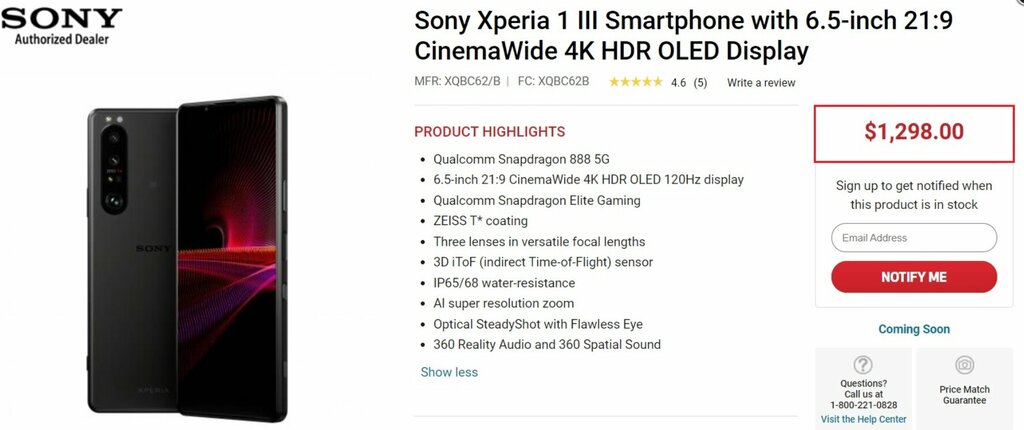This screenshot has height=430, width=1024.
Task: Focus the Email Address input field
Action: coord(914,238)
